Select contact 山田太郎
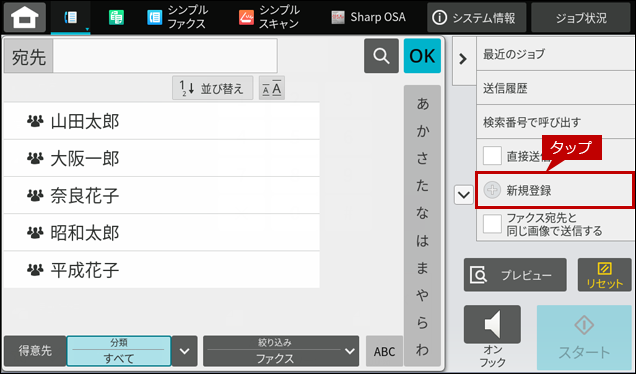 pos(161,121)
